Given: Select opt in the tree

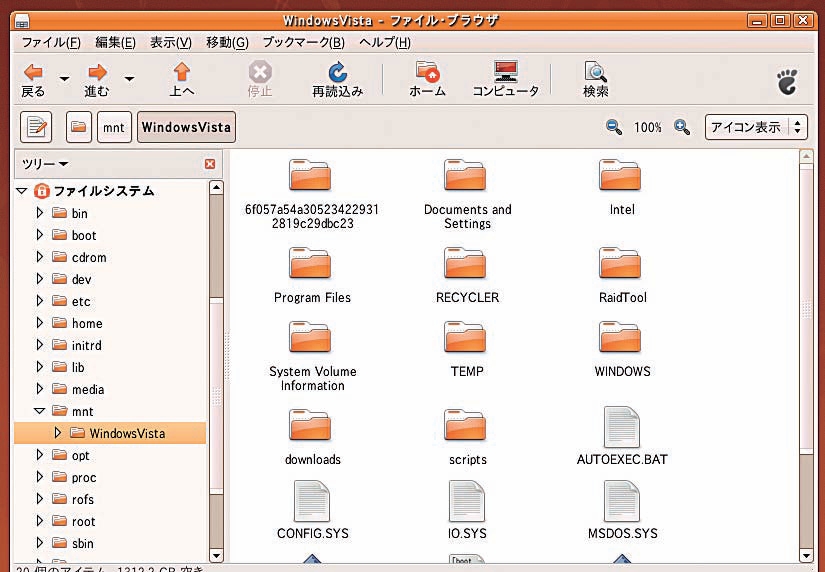Looking at the screenshot, I should click(81, 456).
